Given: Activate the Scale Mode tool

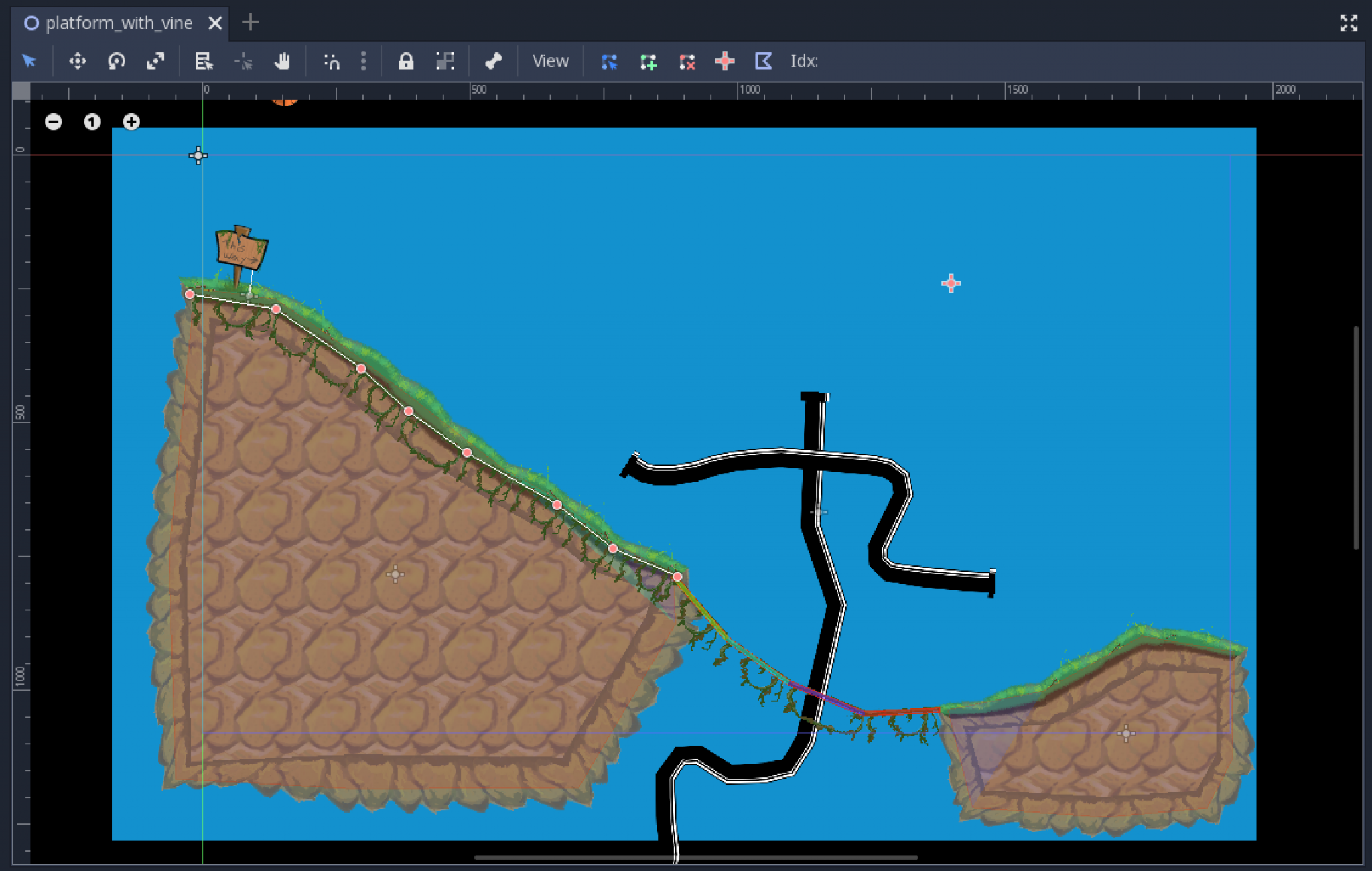Looking at the screenshot, I should click(155, 61).
